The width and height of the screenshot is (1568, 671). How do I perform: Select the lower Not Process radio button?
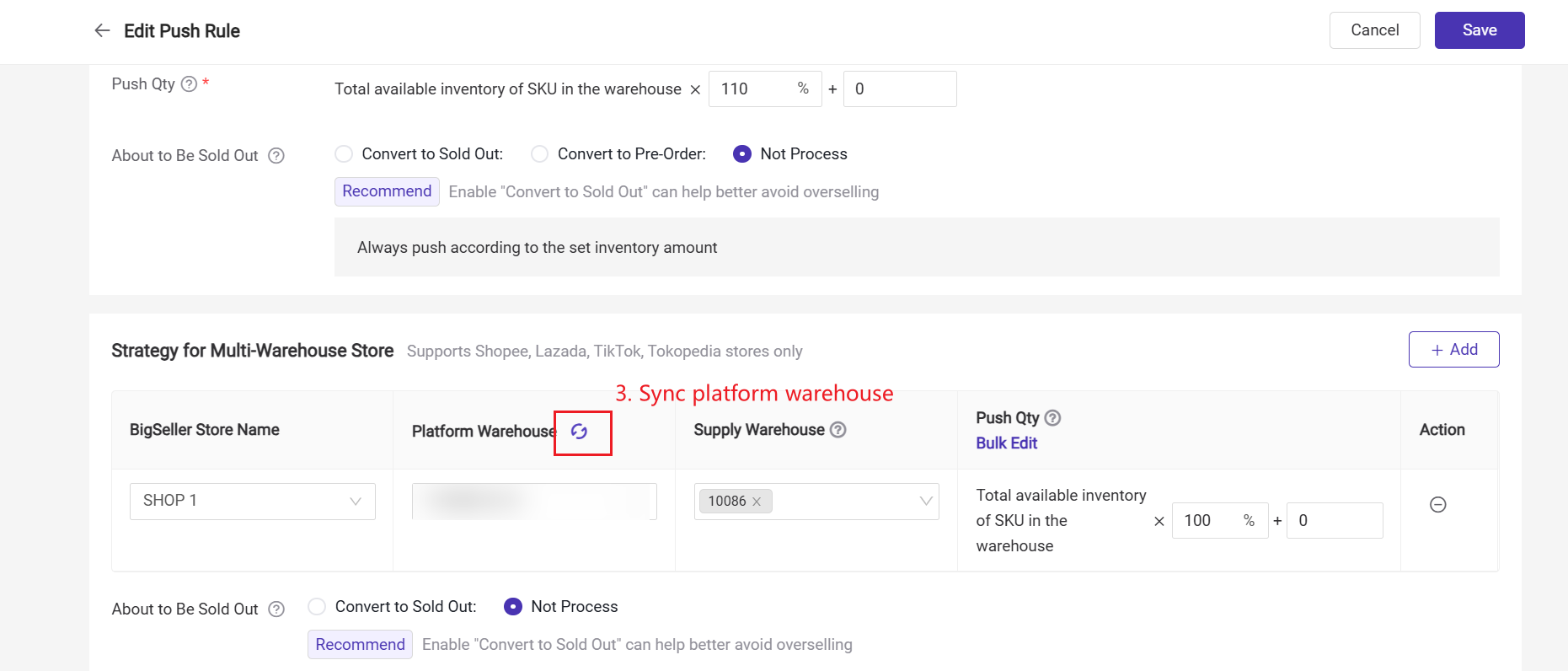pyautogui.click(x=512, y=607)
